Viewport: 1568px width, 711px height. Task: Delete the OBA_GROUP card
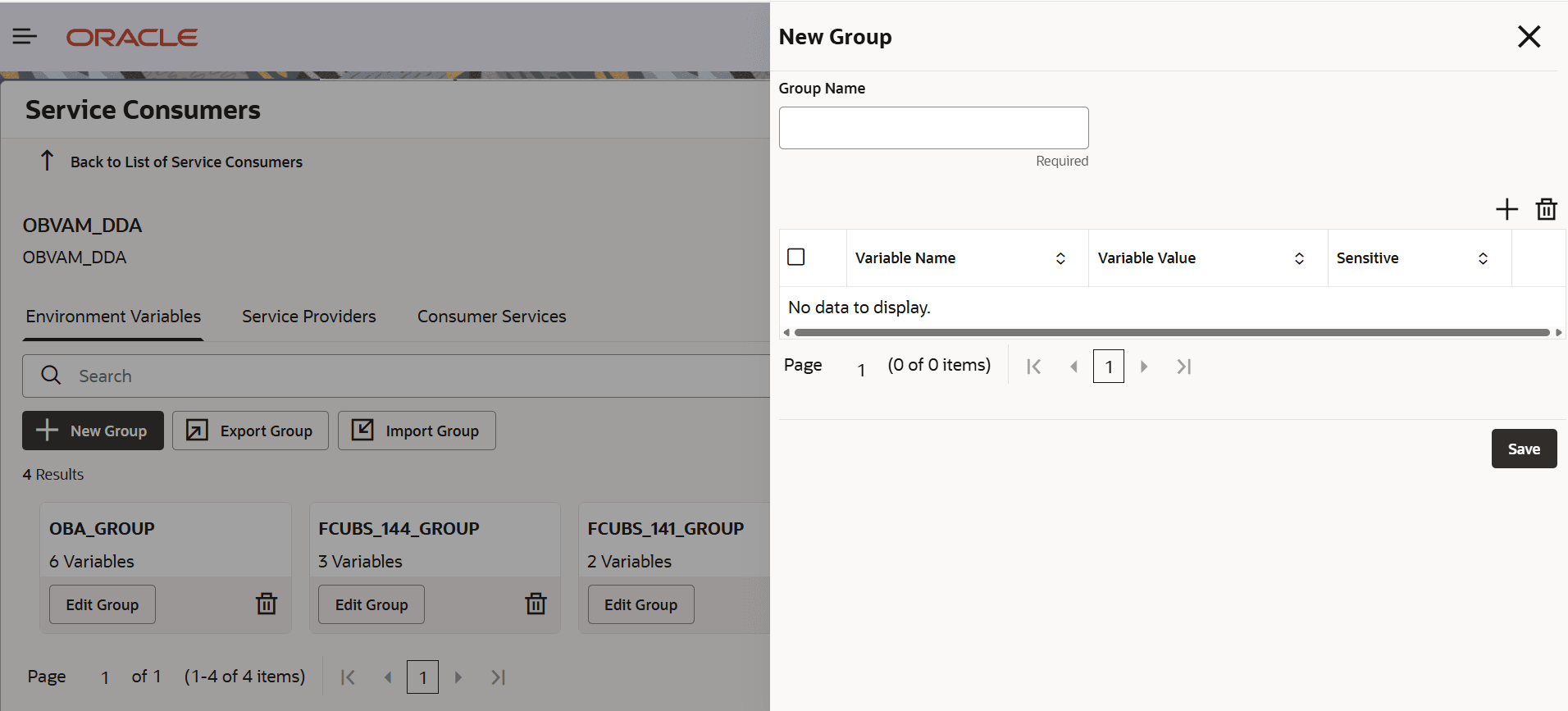(267, 604)
